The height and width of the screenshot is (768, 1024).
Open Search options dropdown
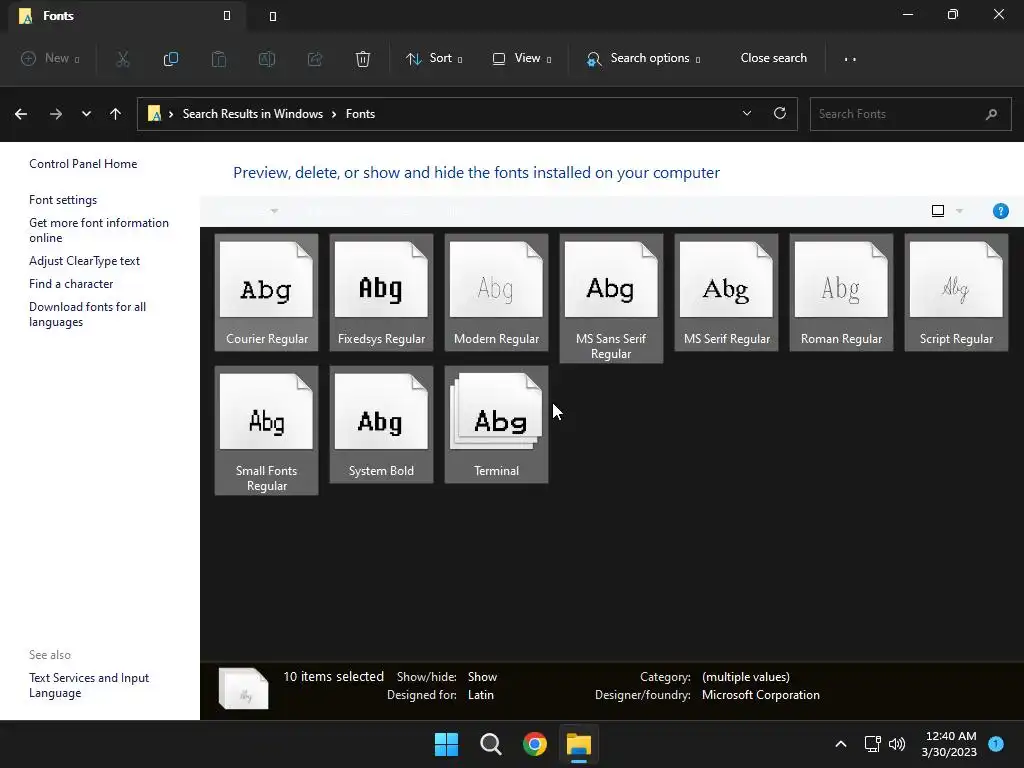pos(643,58)
